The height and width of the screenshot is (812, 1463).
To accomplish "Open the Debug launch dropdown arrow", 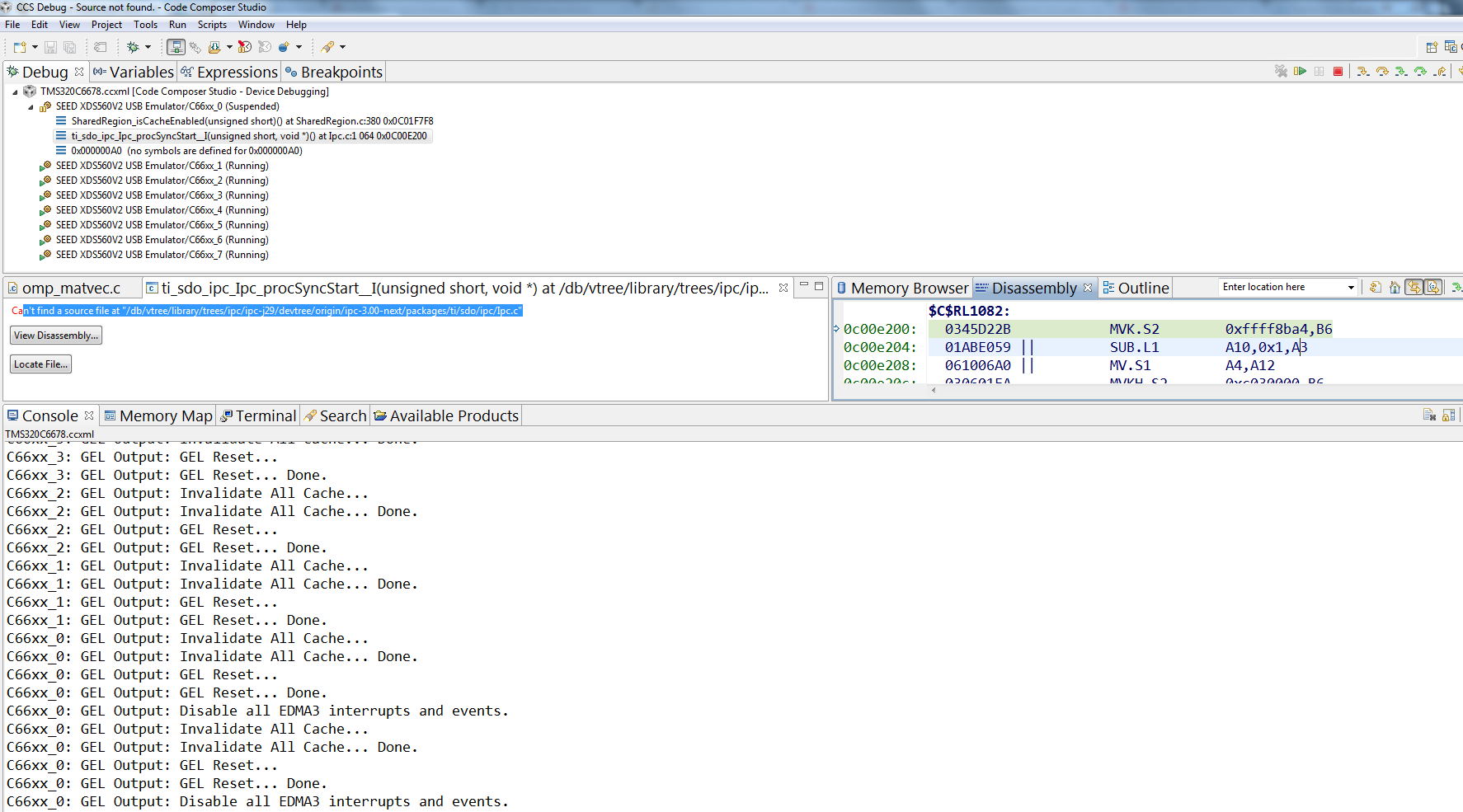I will tap(148, 47).
